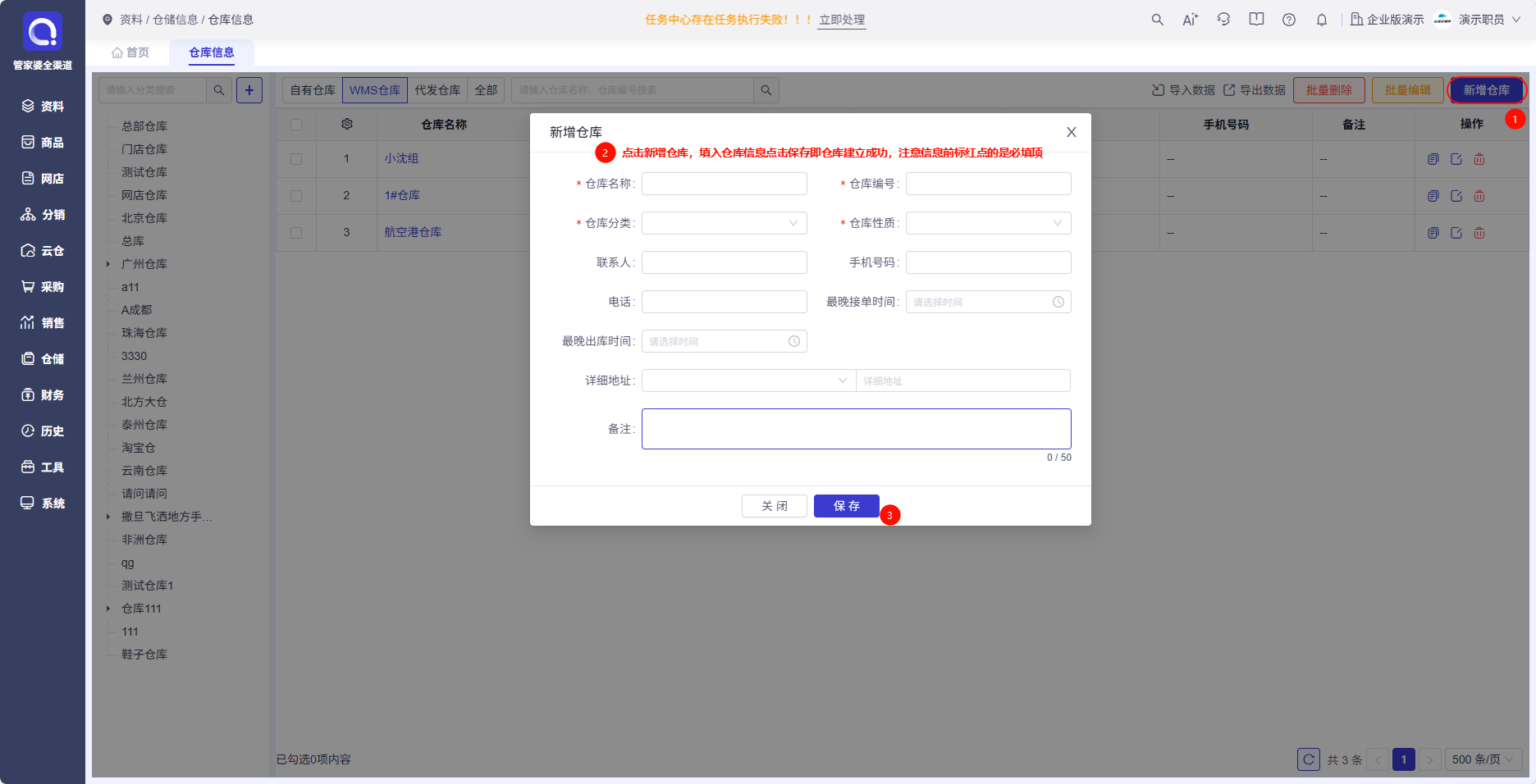This screenshot has width=1536, height=784.
Task: Tick the checkbox for 1#仓库 row
Action: 296,196
